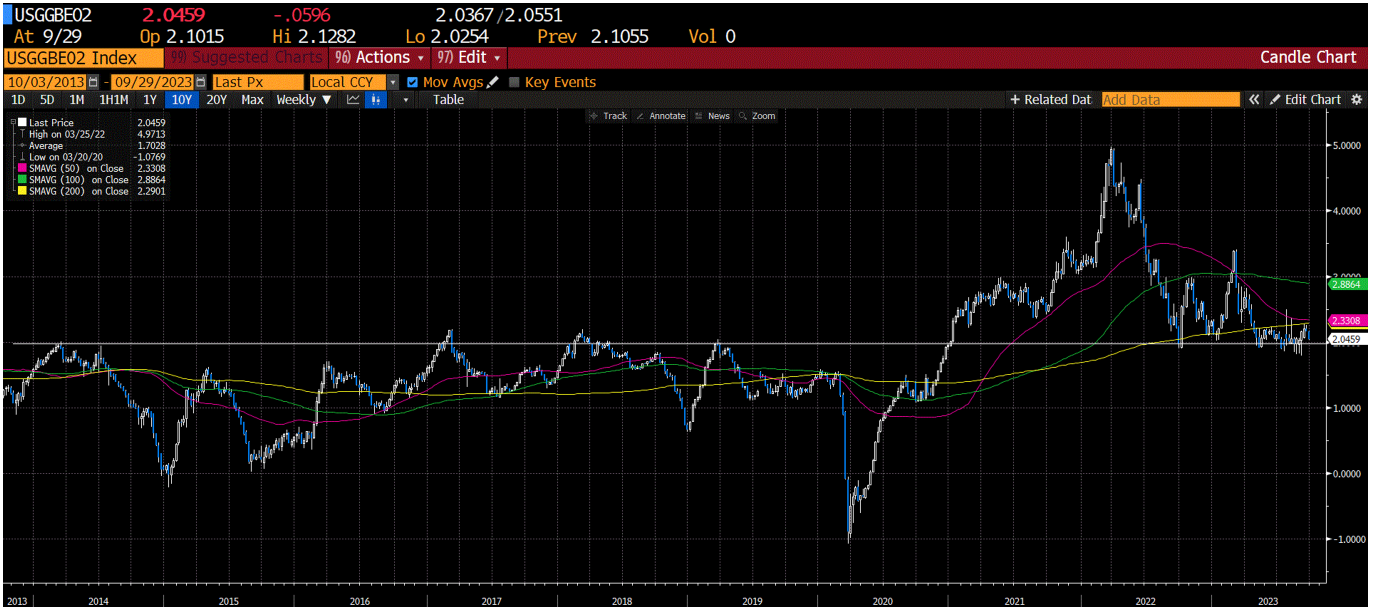Select the Max range tab

[251, 100]
